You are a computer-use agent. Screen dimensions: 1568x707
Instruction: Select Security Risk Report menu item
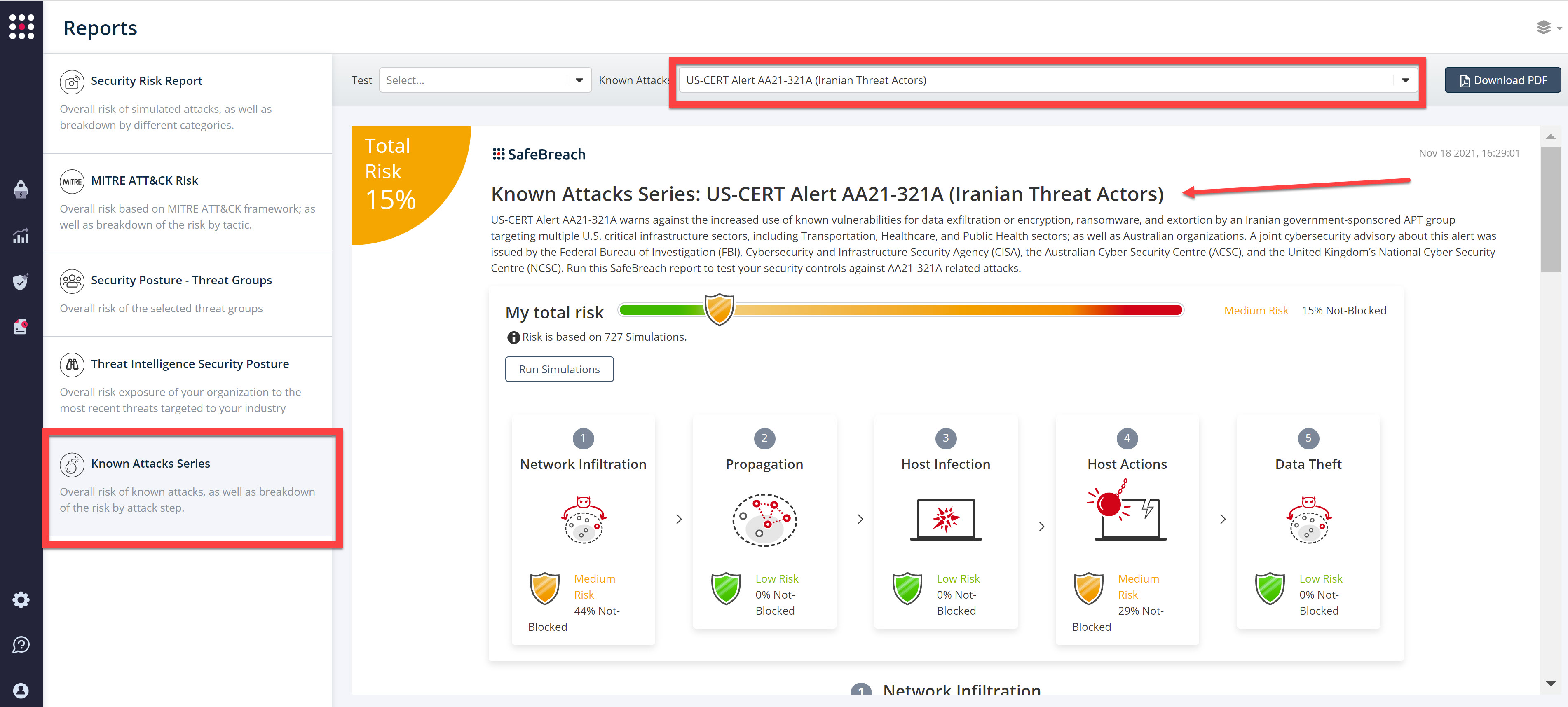point(146,80)
